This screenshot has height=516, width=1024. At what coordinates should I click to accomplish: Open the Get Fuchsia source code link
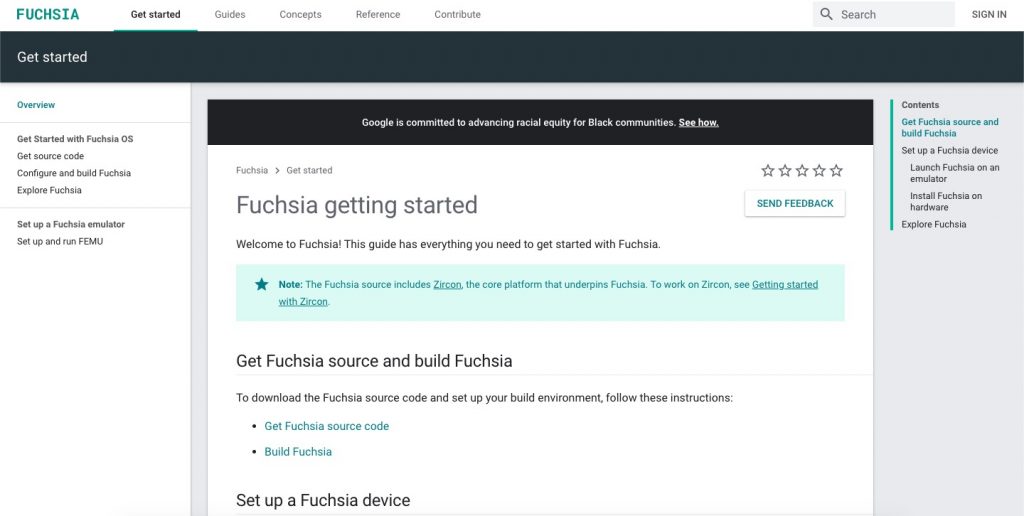click(327, 426)
